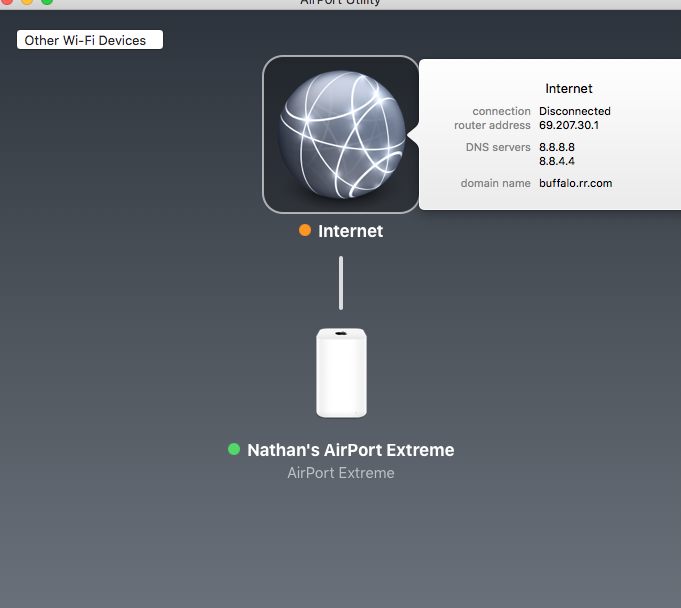
Task: Click DNS server entry 8.8.4.4
Action: tap(557, 161)
